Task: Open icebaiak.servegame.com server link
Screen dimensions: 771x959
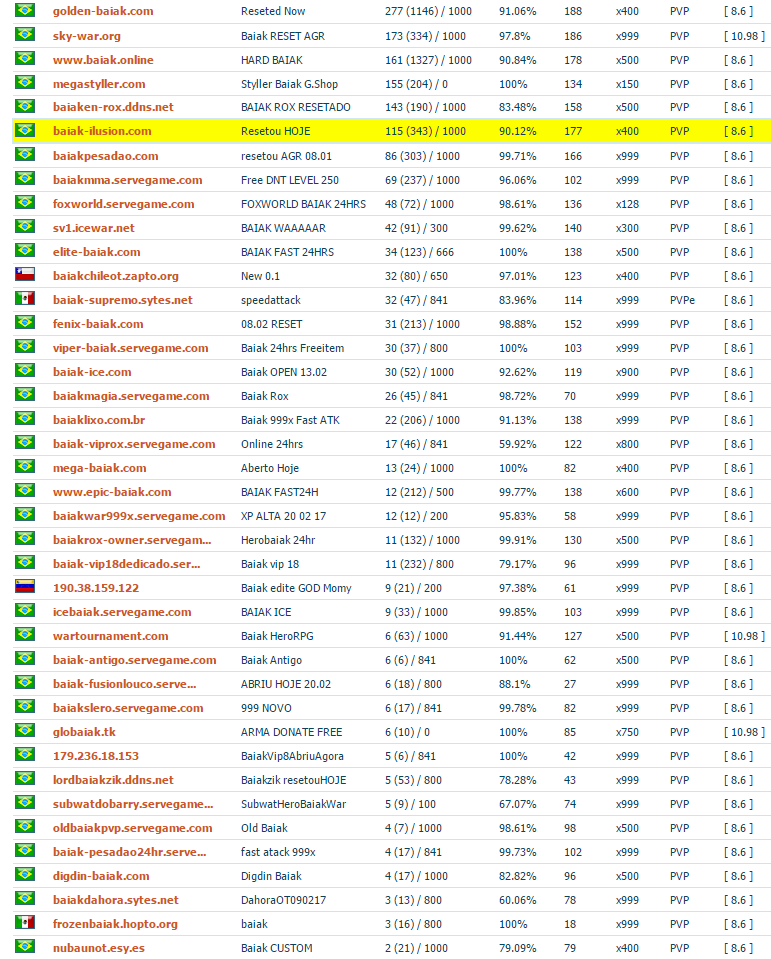Action: click(122, 612)
